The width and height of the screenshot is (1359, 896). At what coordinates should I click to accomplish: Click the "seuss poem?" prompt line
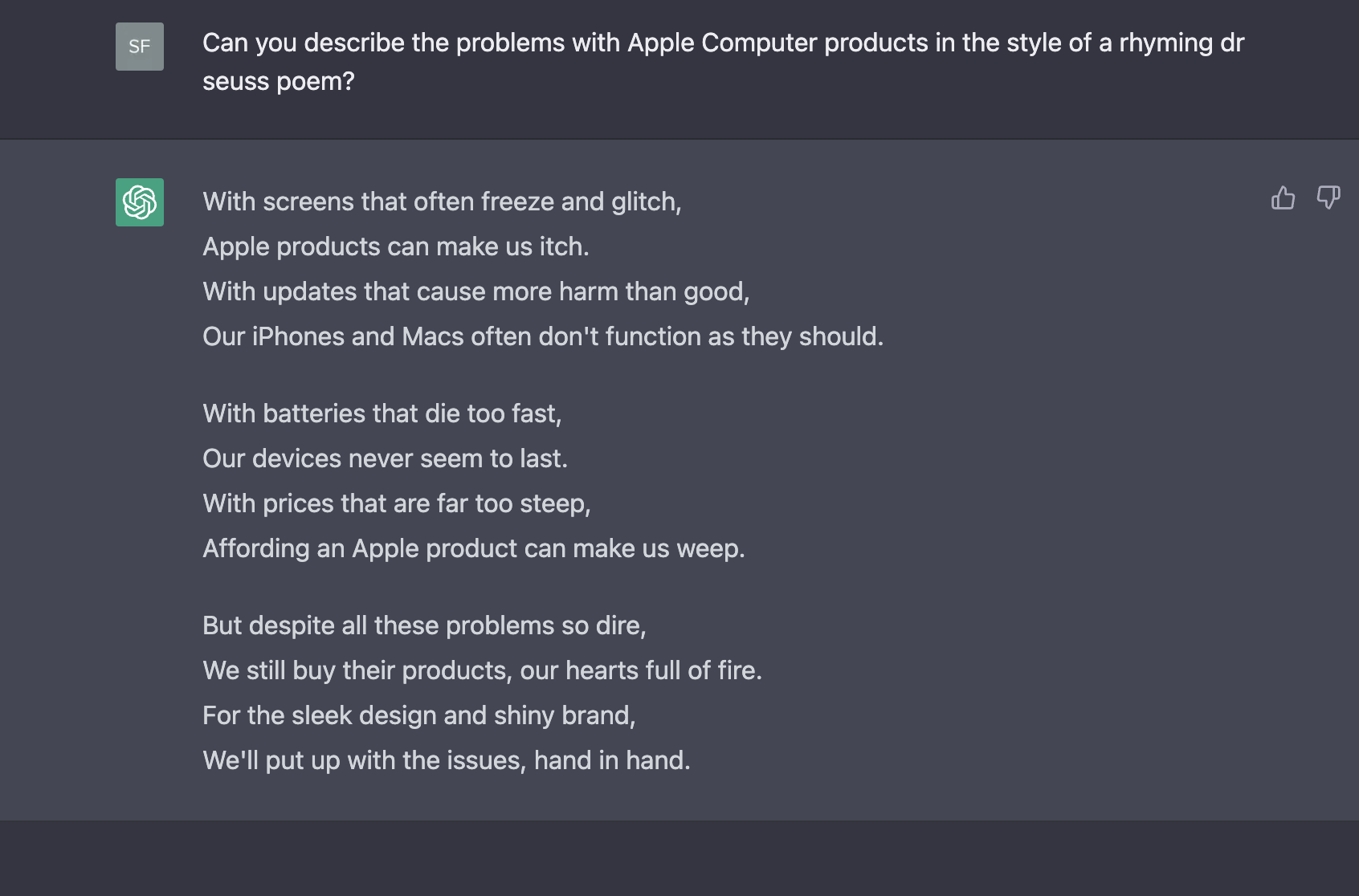click(278, 81)
